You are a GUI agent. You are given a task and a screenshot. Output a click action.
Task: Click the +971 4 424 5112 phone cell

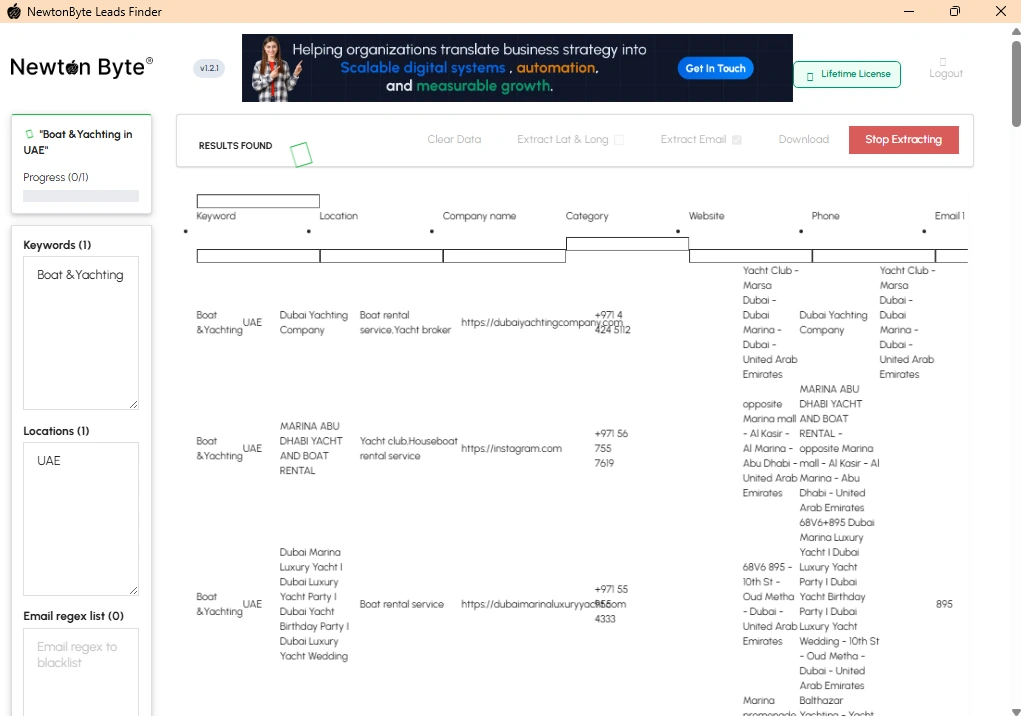pos(612,322)
